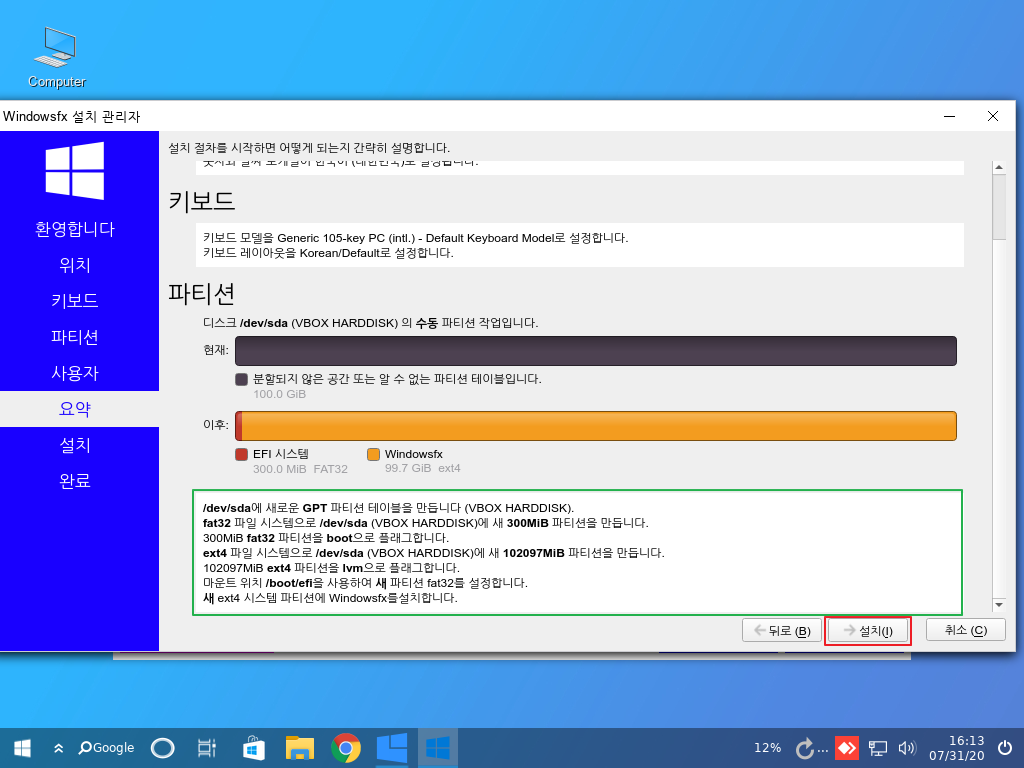
Task: Expand the double-chevron taskbar arrow
Action: [58, 748]
